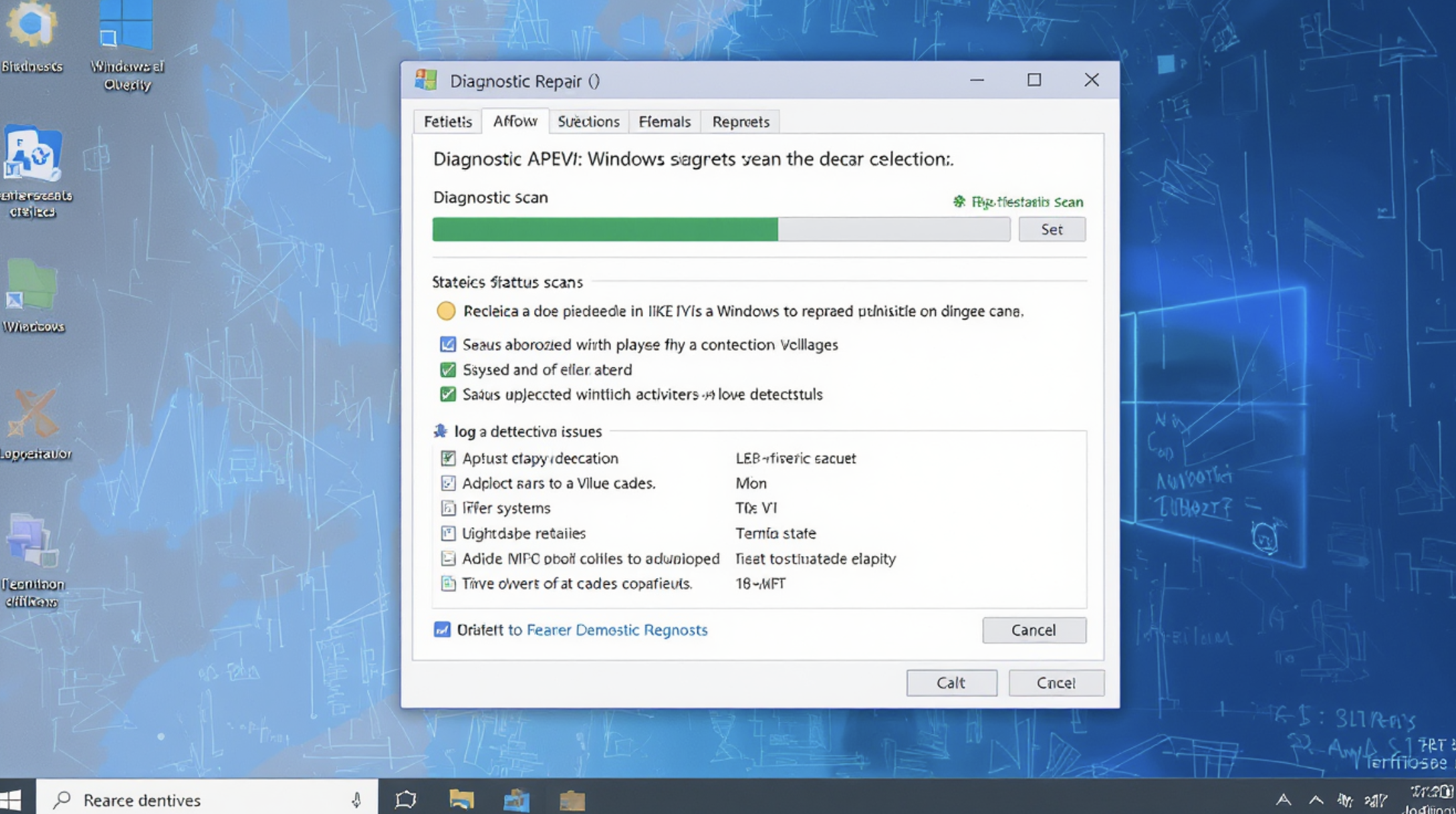1456x814 pixels.
Task: Click the Diagnostic Repair title bar icon
Action: click(426, 80)
